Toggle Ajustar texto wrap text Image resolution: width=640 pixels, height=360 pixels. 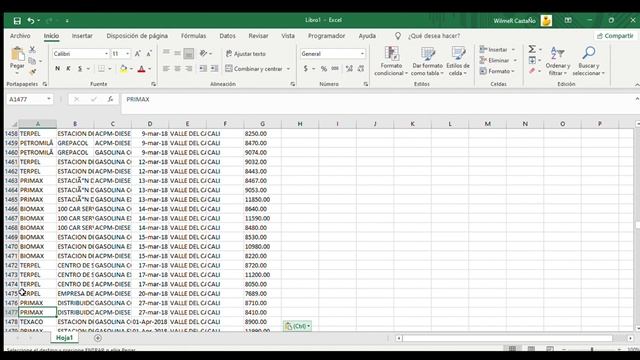tap(246, 53)
